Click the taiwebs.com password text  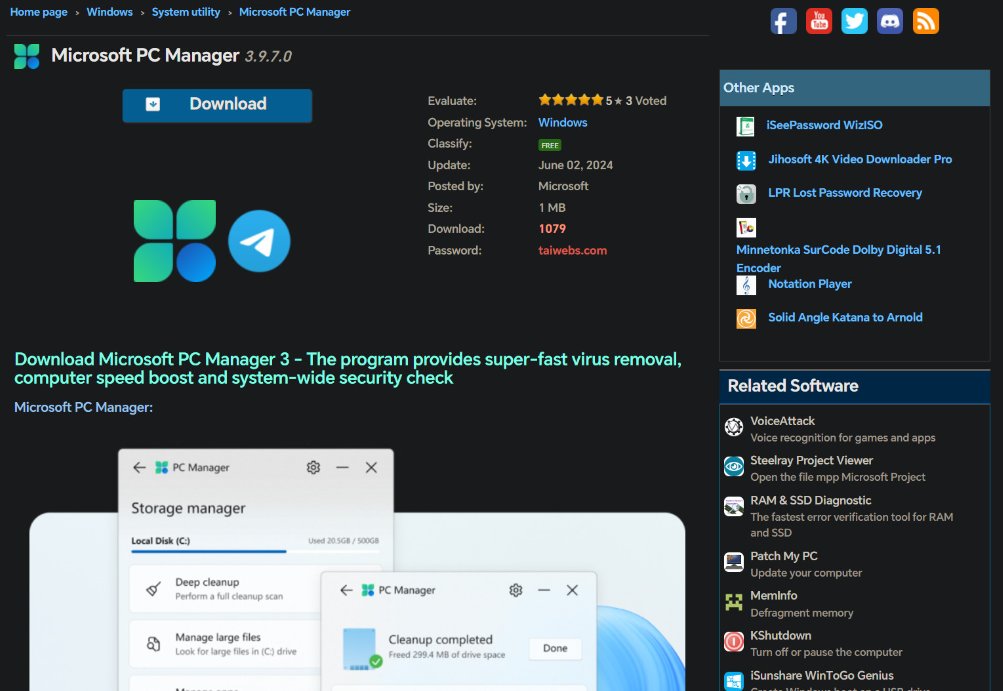(x=573, y=250)
